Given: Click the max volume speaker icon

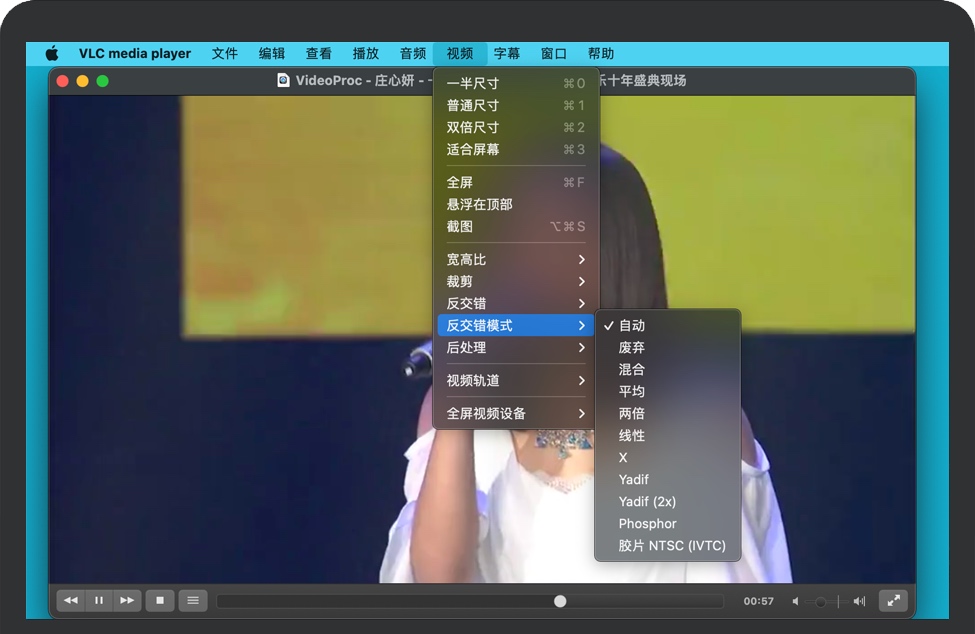Looking at the screenshot, I should tap(859, 602).
